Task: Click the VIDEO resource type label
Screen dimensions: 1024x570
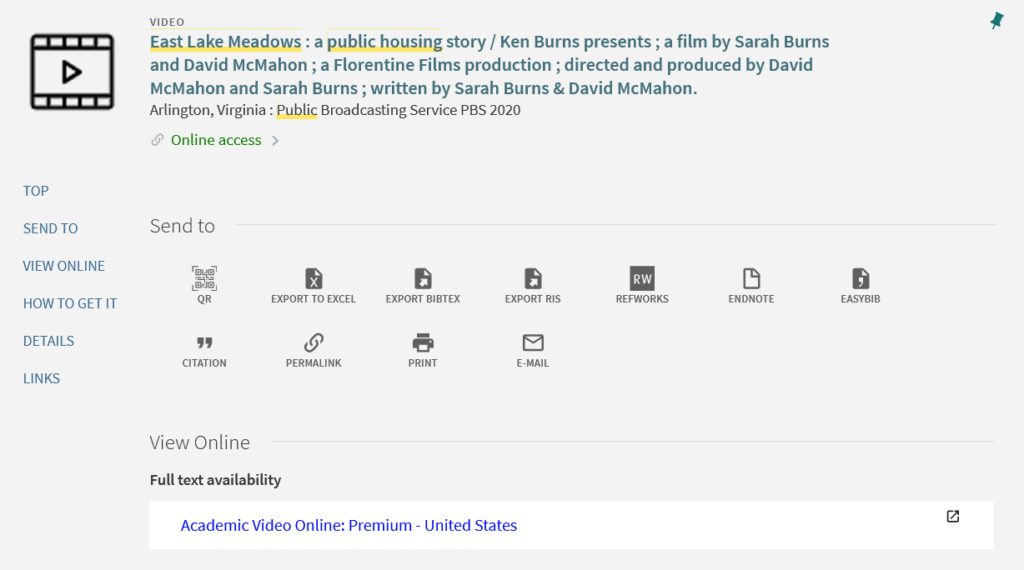Action: pos(167,22)
